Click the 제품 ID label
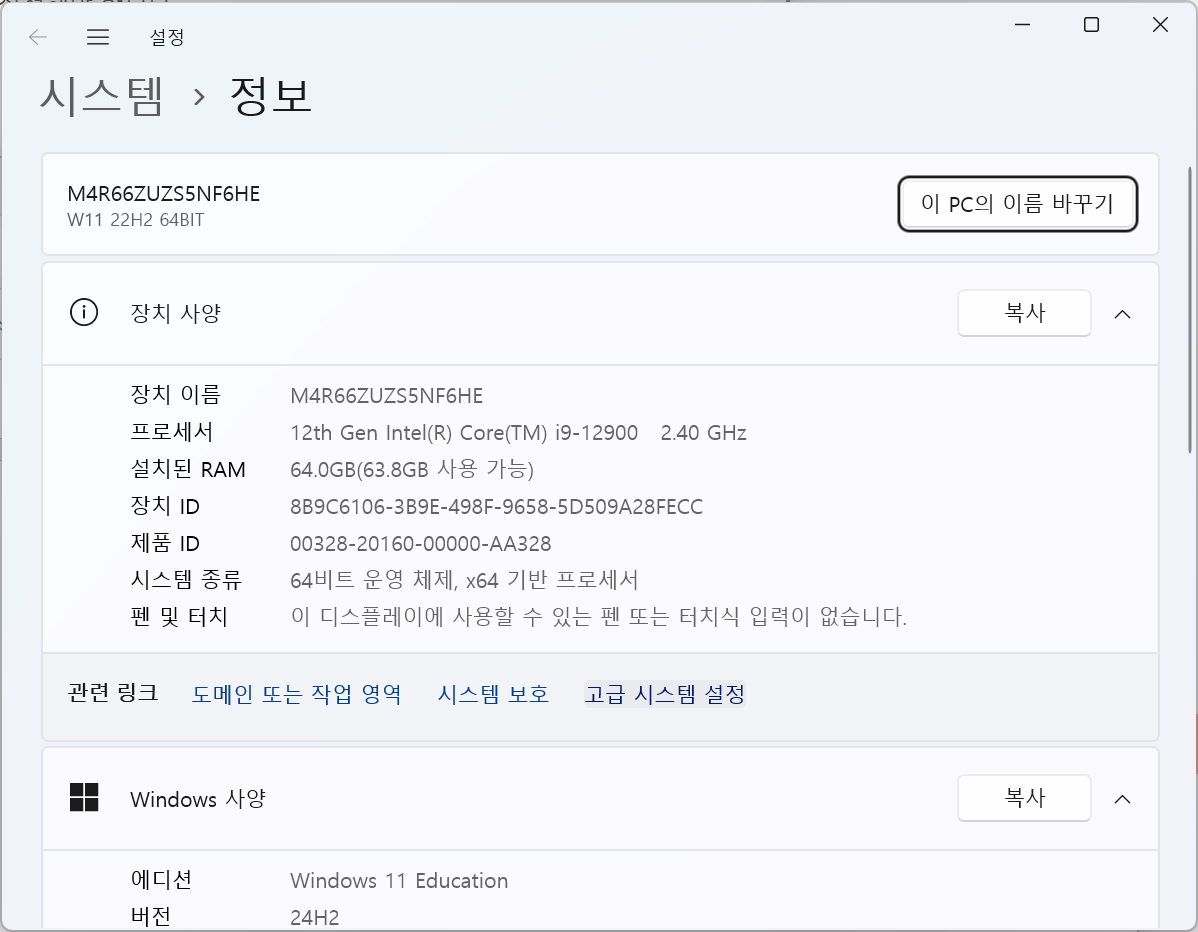1198x932 pixels. 165,543
